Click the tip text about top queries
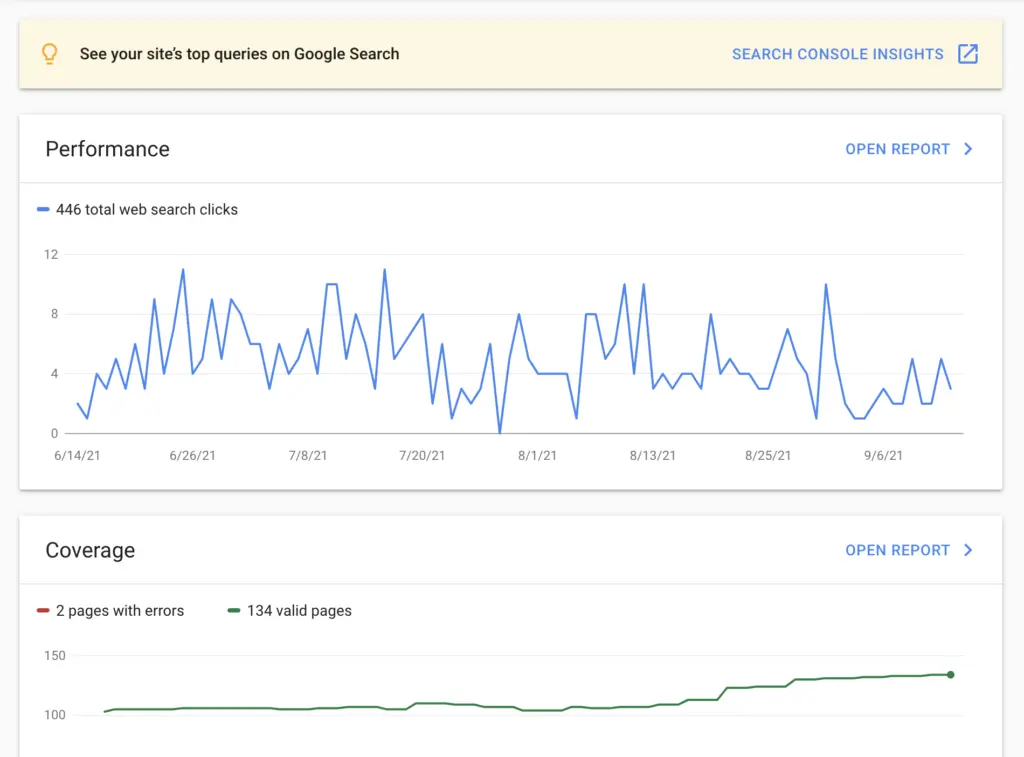 239,54
